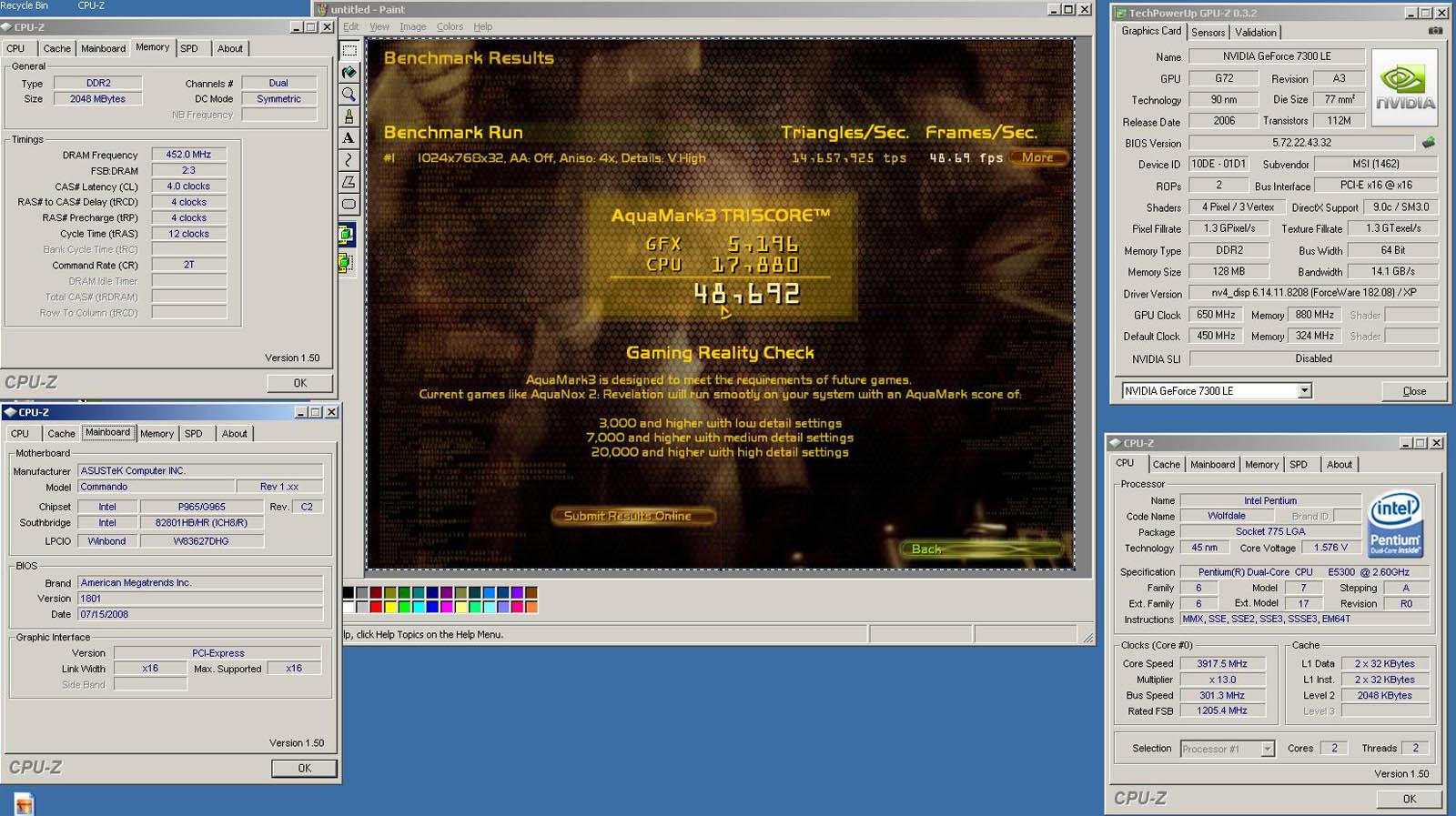Click Submit Results Online in AquaMark3
This screenshot has height=816, width=1456.
pos(633,516)
